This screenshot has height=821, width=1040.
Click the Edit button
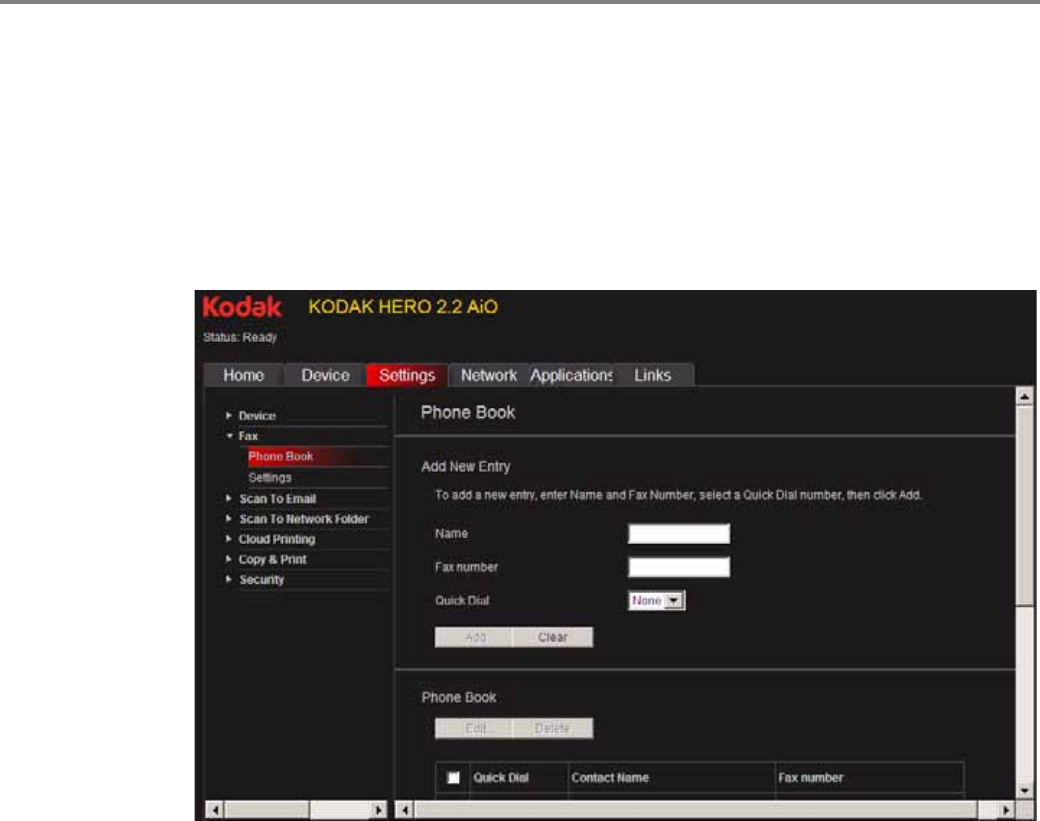[x=474, y=728]
